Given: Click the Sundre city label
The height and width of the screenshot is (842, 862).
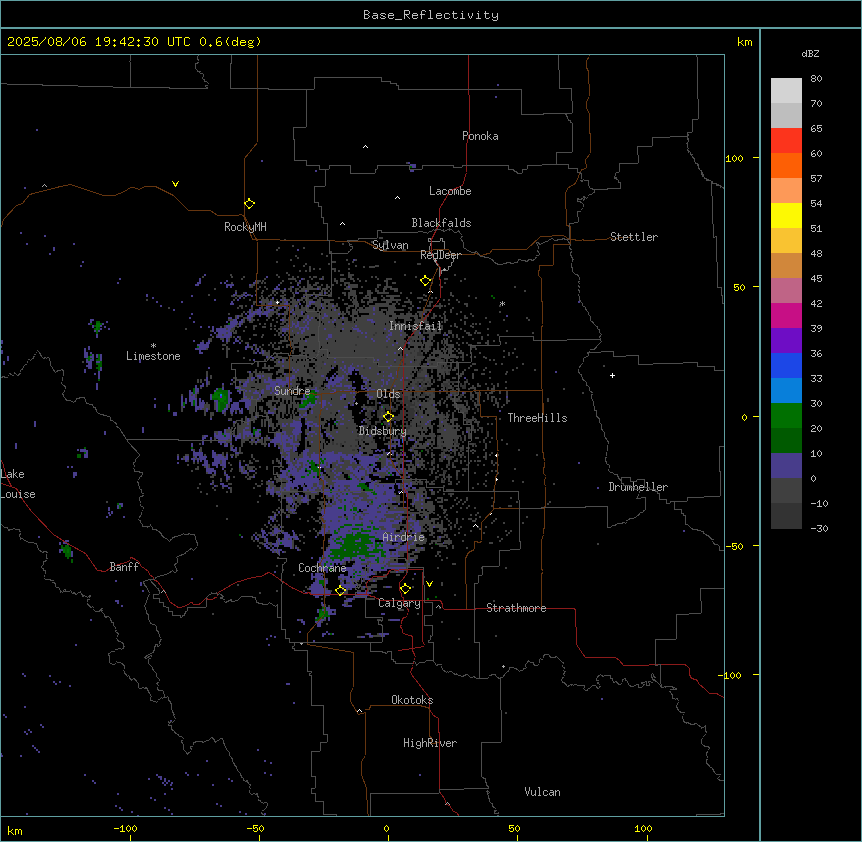Looking at the screenshot, I should click(x=292, y=391).
